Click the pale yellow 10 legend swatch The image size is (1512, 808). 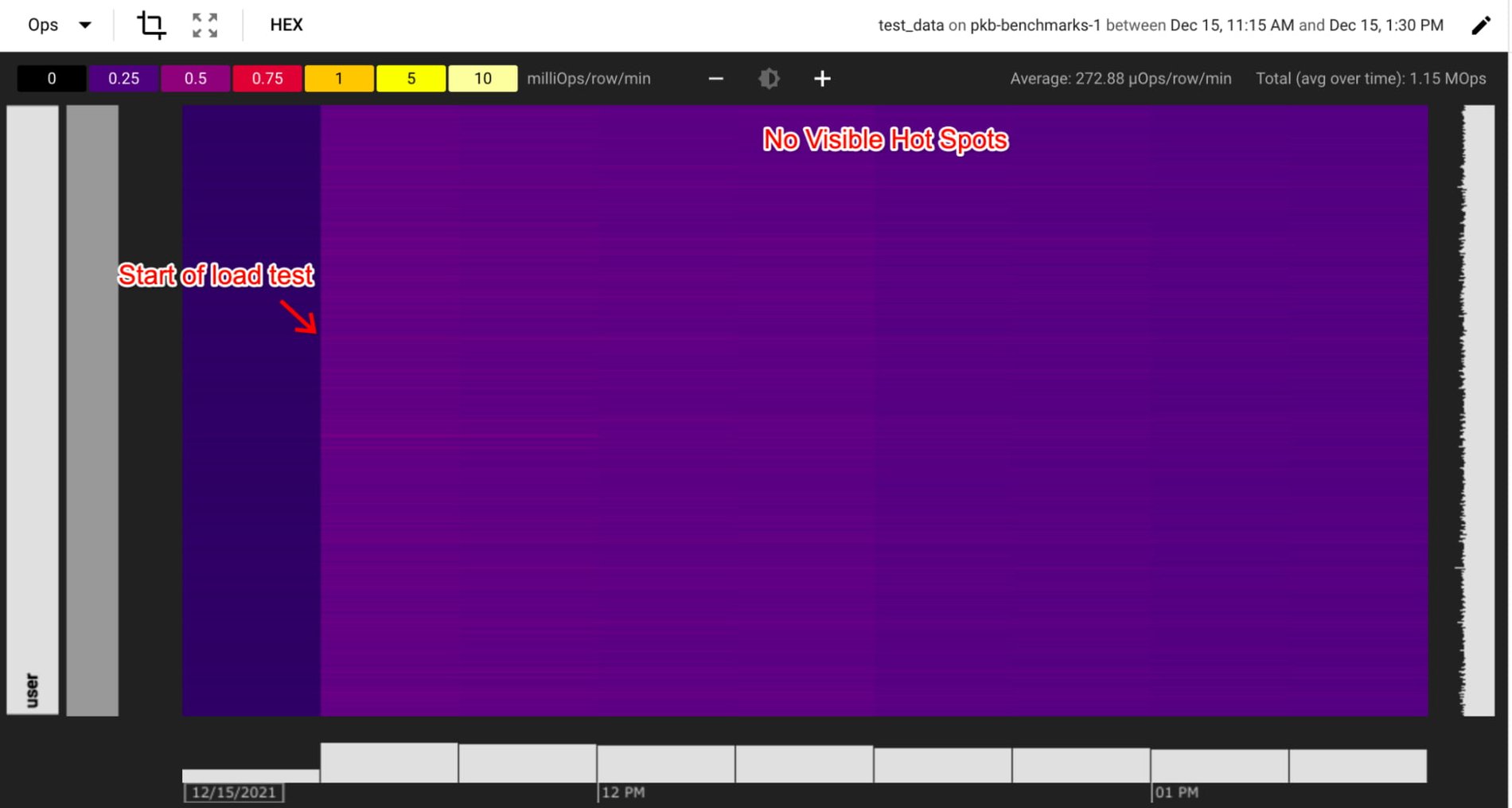pos(483,79)
